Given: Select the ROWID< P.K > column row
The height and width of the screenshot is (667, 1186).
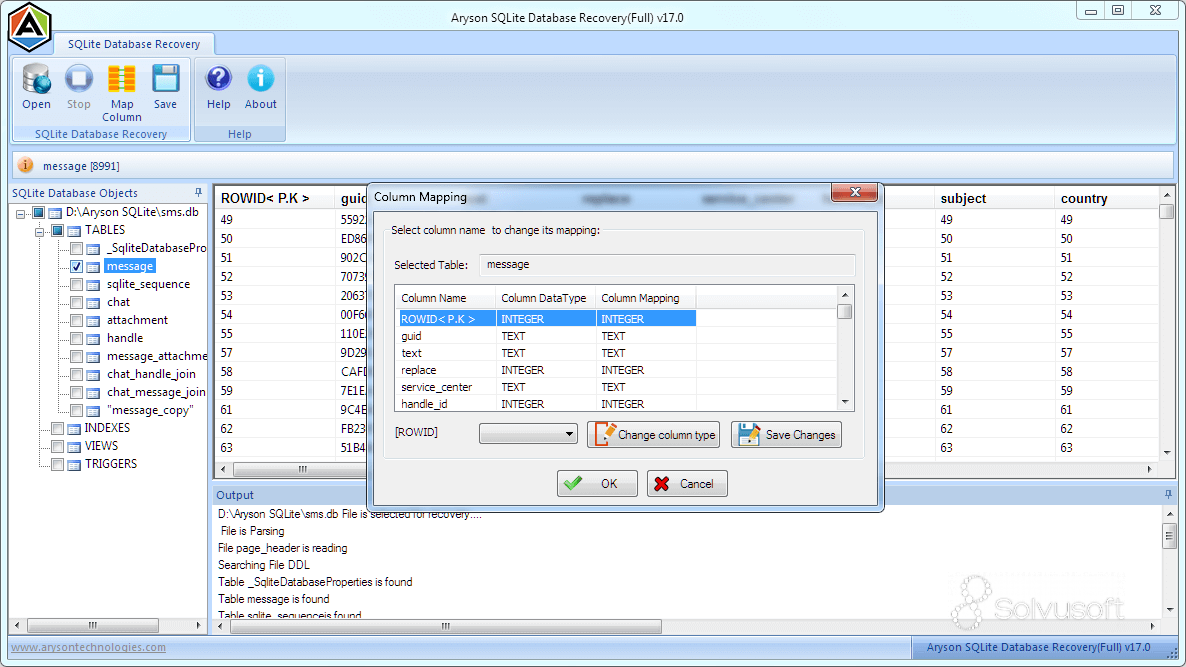Looking at the screenshot, I should [548, 319].
